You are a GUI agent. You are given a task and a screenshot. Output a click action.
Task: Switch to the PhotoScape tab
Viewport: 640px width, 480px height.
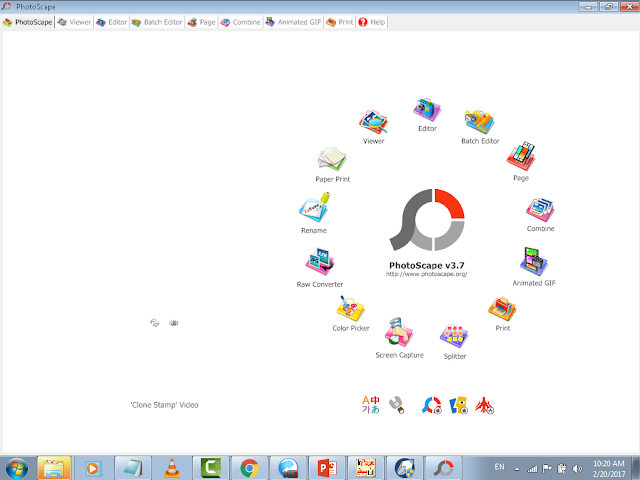tap(28, 22)
